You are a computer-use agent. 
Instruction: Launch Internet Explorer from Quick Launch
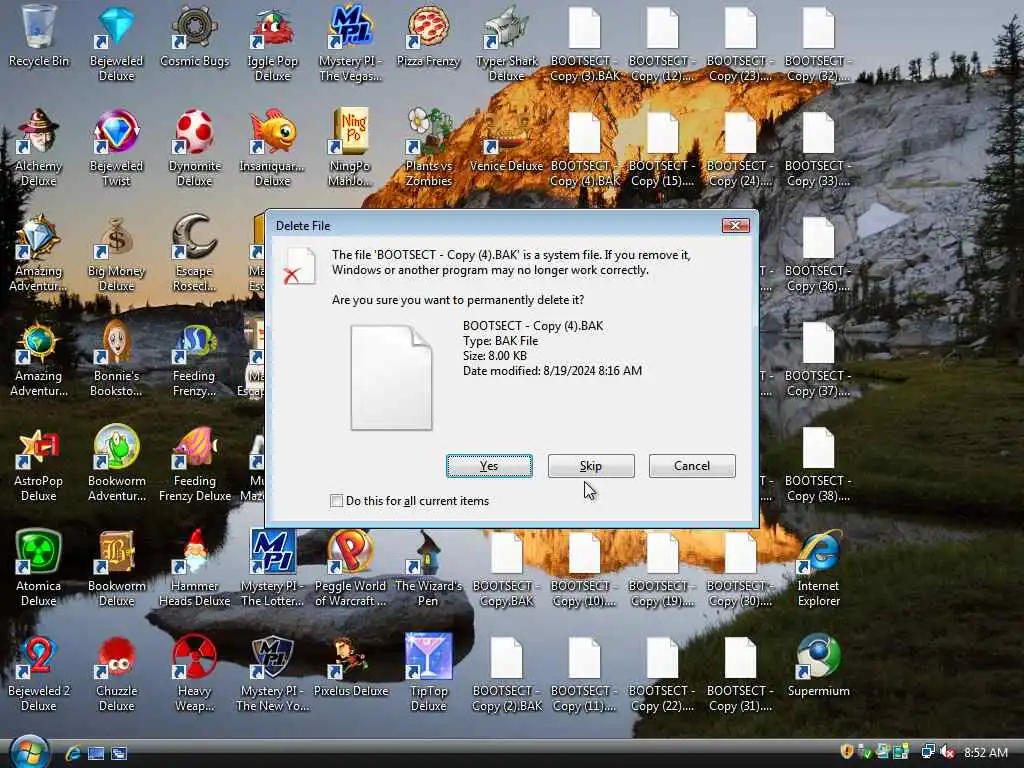pos(74,753)
